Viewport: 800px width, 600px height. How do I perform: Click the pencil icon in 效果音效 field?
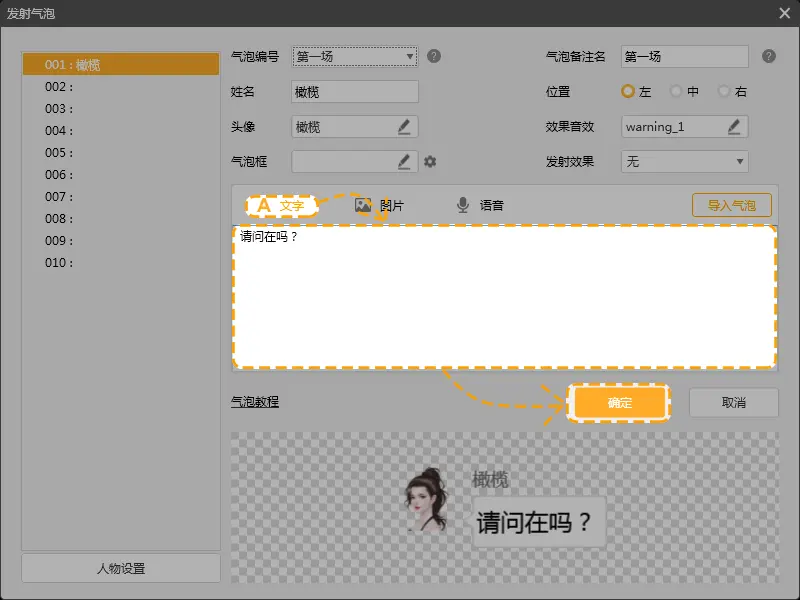734,127
